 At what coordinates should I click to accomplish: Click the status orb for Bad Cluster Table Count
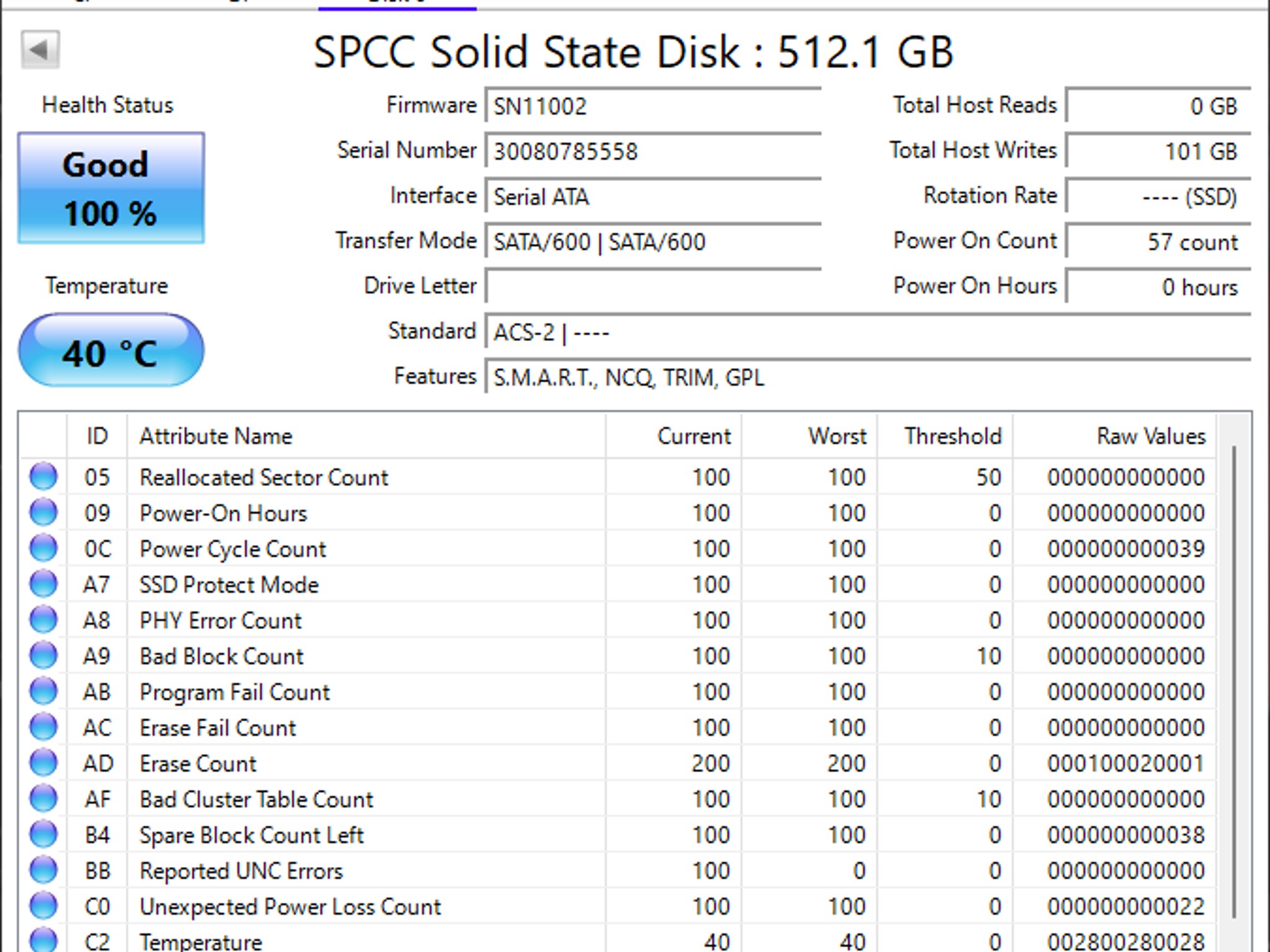click(43, 799)
